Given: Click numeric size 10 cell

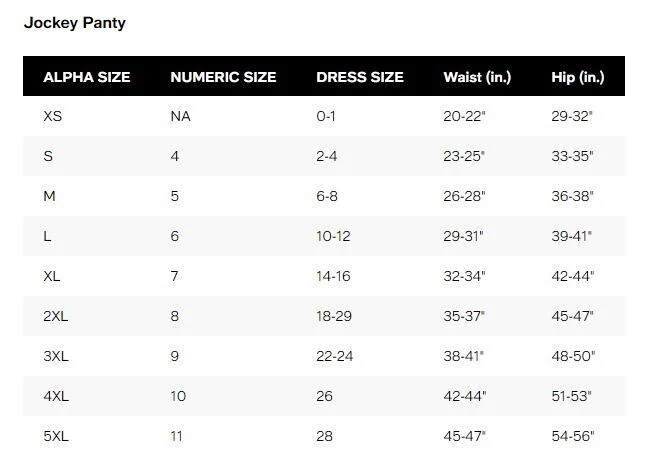Looking at the screenshot, I should click(x=178, y=396).
